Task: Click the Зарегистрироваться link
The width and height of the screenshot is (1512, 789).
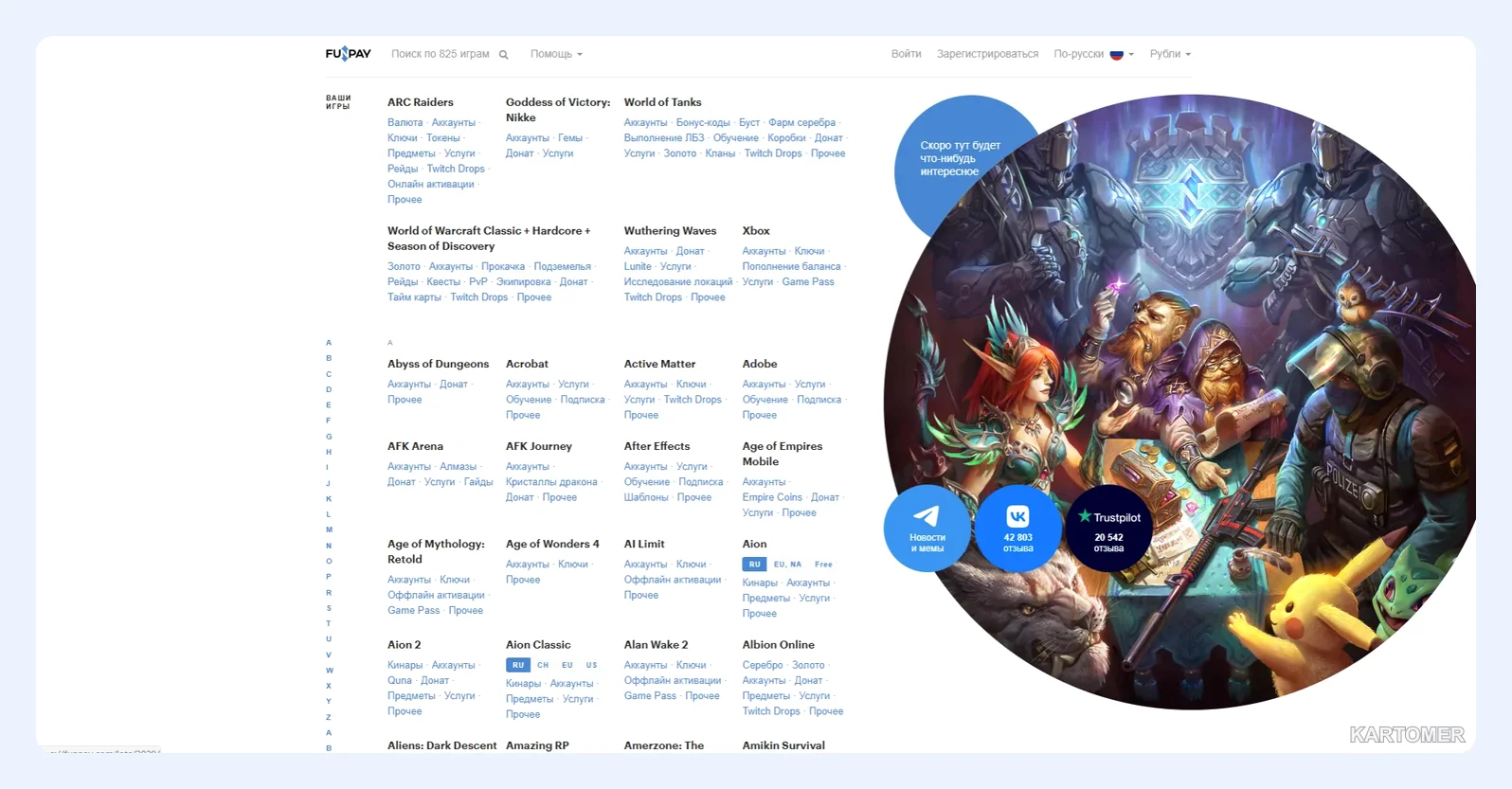Action: (987, 54)
